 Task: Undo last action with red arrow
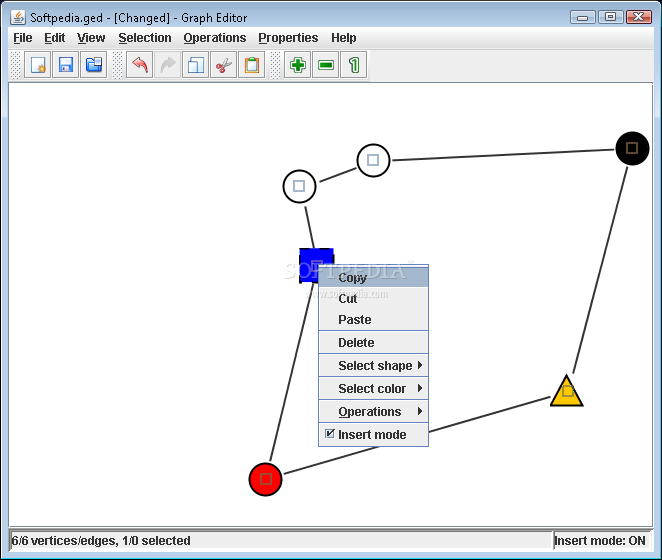140,65
